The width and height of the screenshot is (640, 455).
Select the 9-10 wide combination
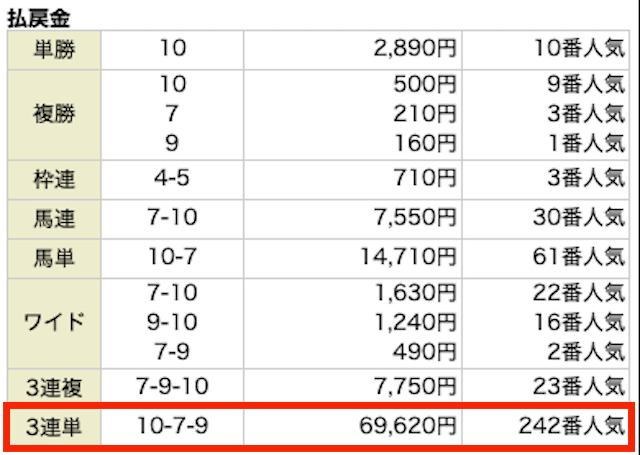tap(172, 322)
